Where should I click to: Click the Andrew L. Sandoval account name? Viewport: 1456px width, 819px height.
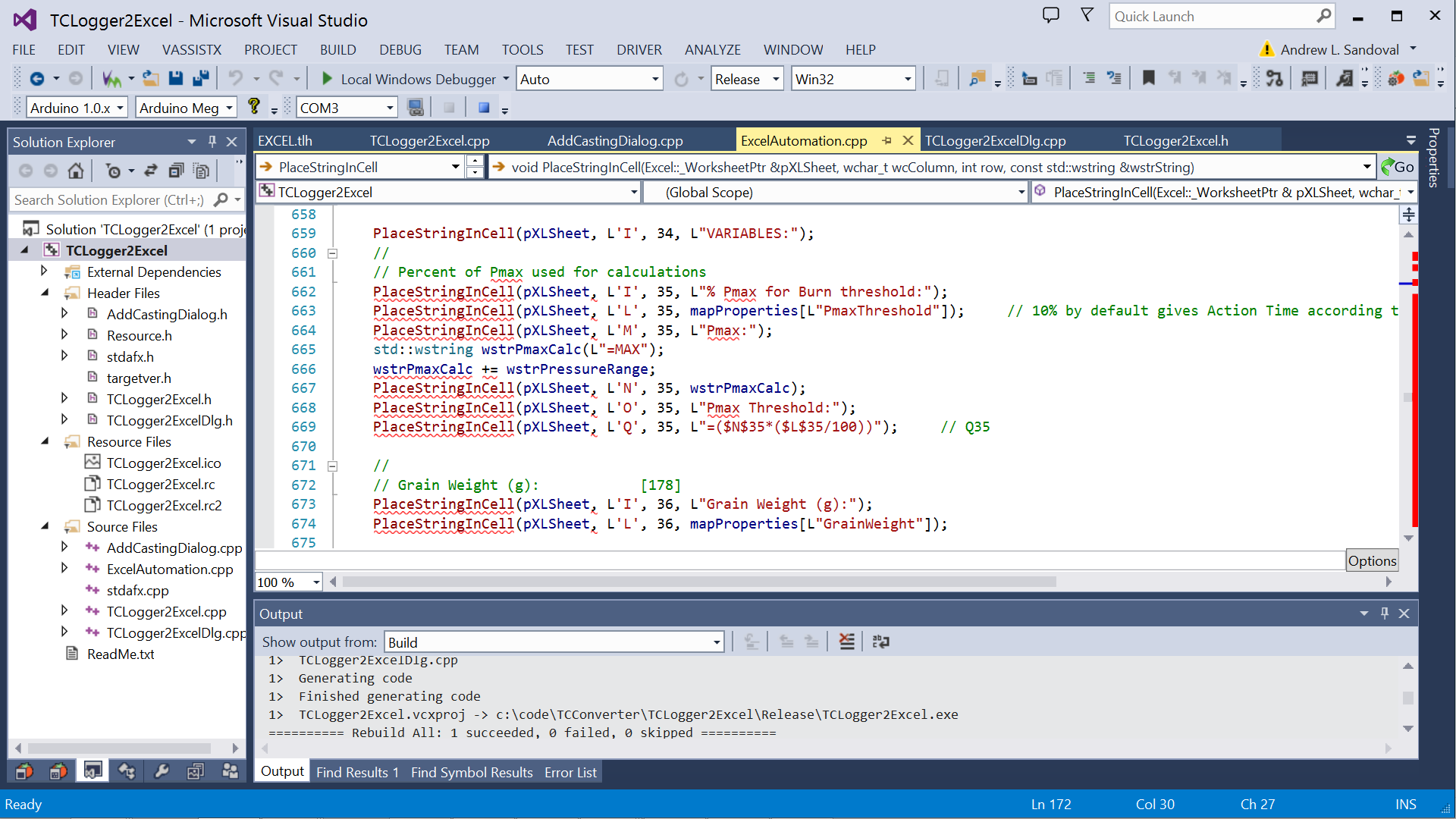[1339, 49]
